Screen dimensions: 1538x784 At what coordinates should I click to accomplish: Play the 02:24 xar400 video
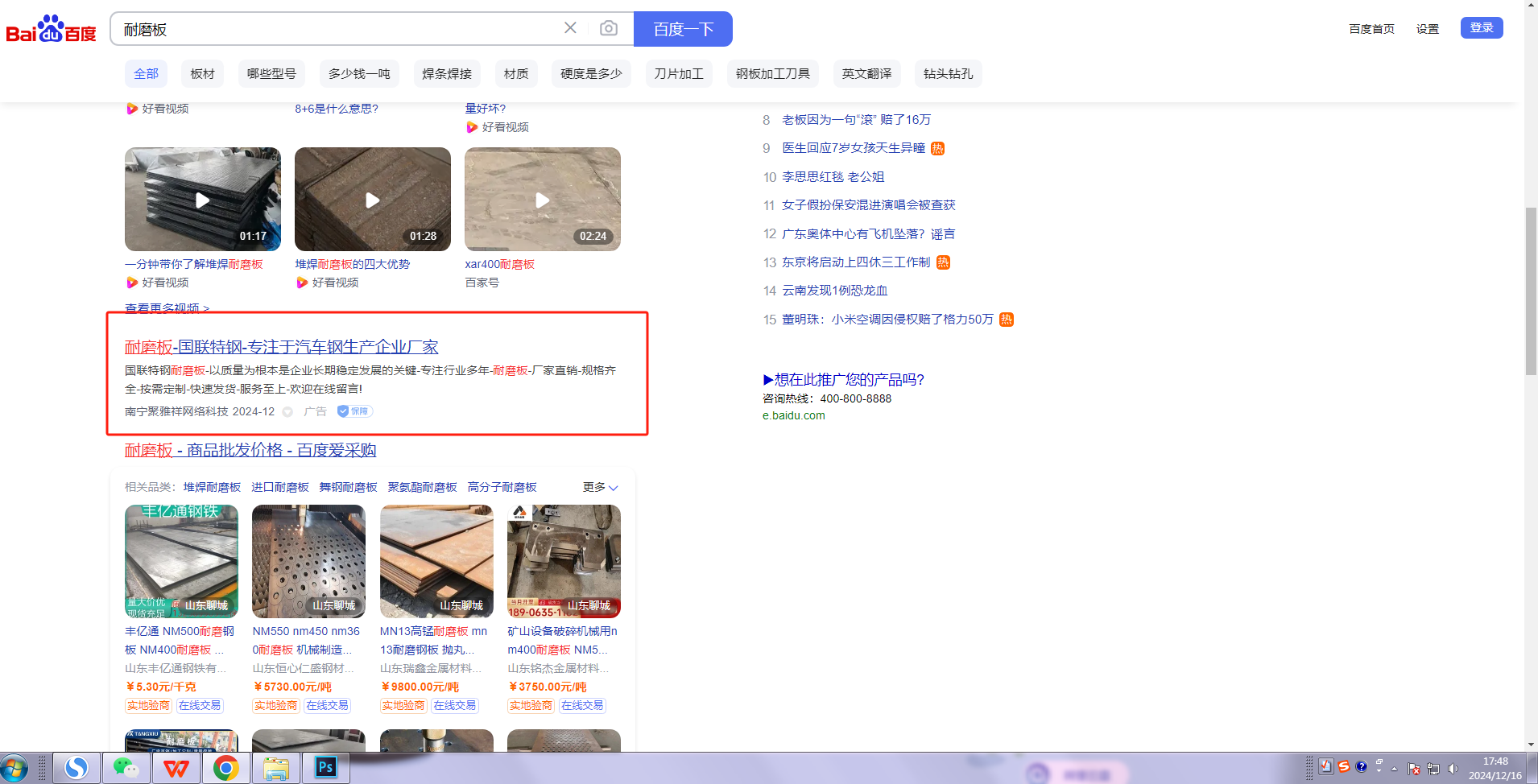point(543,199)
